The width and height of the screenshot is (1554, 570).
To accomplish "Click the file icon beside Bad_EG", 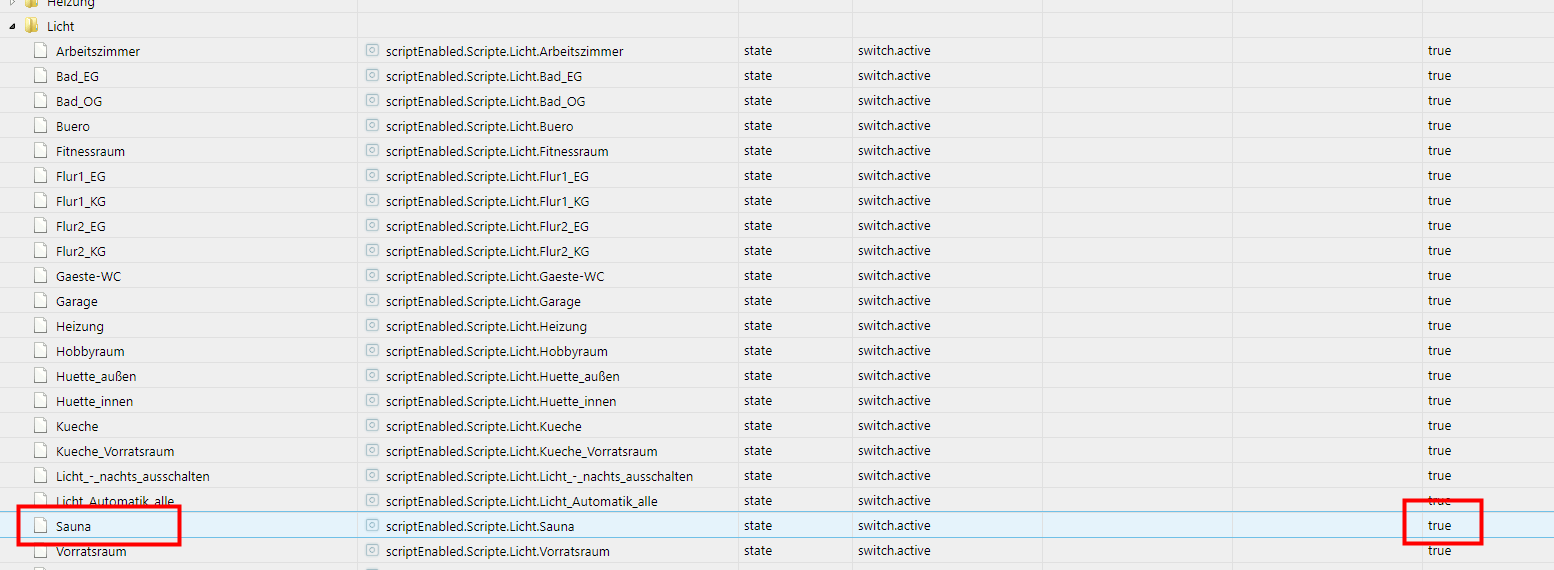I will pyautogui.click(x=40, y=75).
